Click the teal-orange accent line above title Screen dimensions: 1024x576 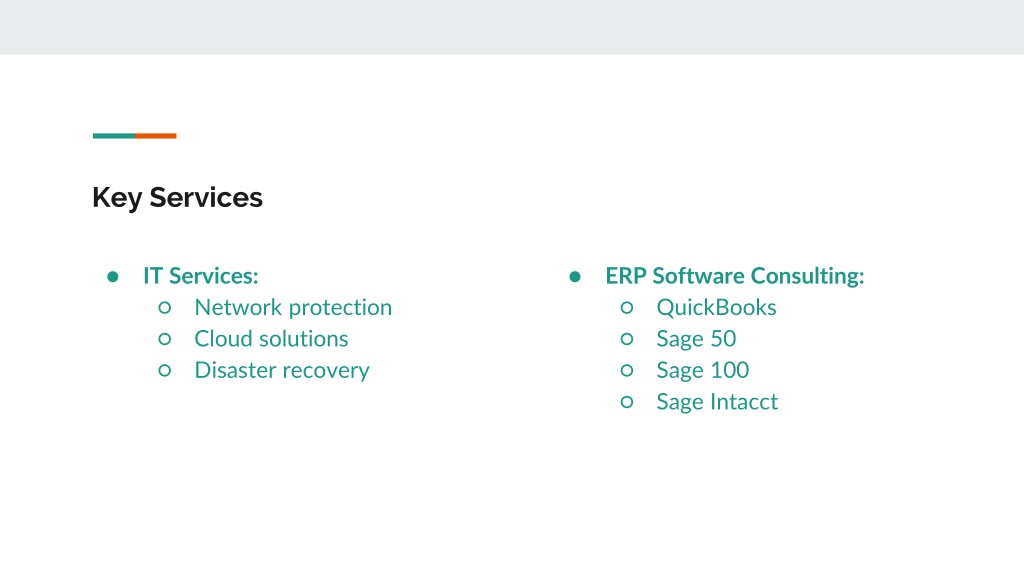pos(135,136)
